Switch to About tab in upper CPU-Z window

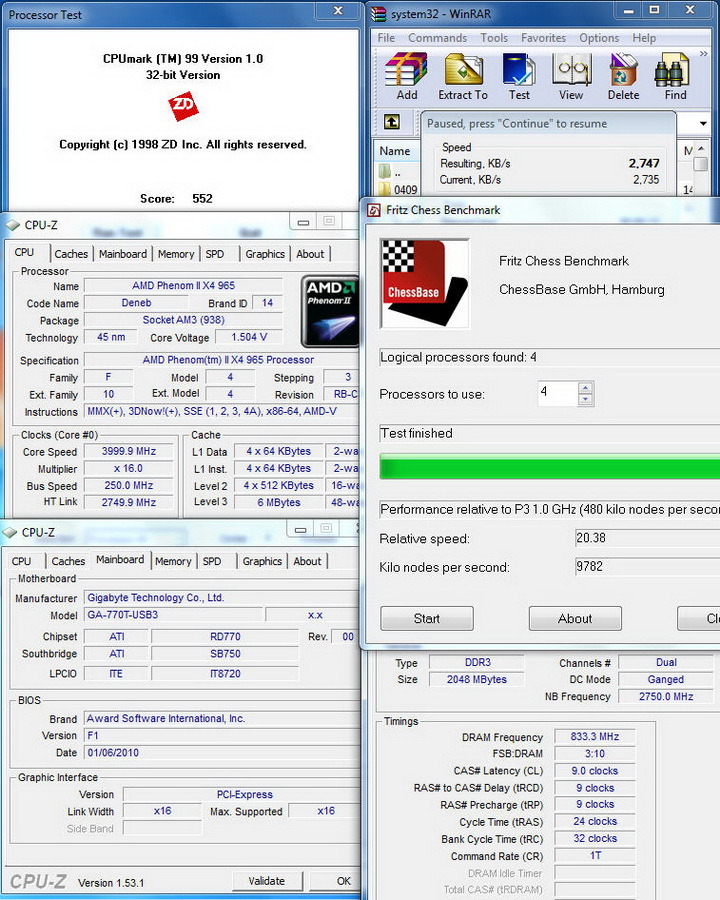[x=310, y=254]
